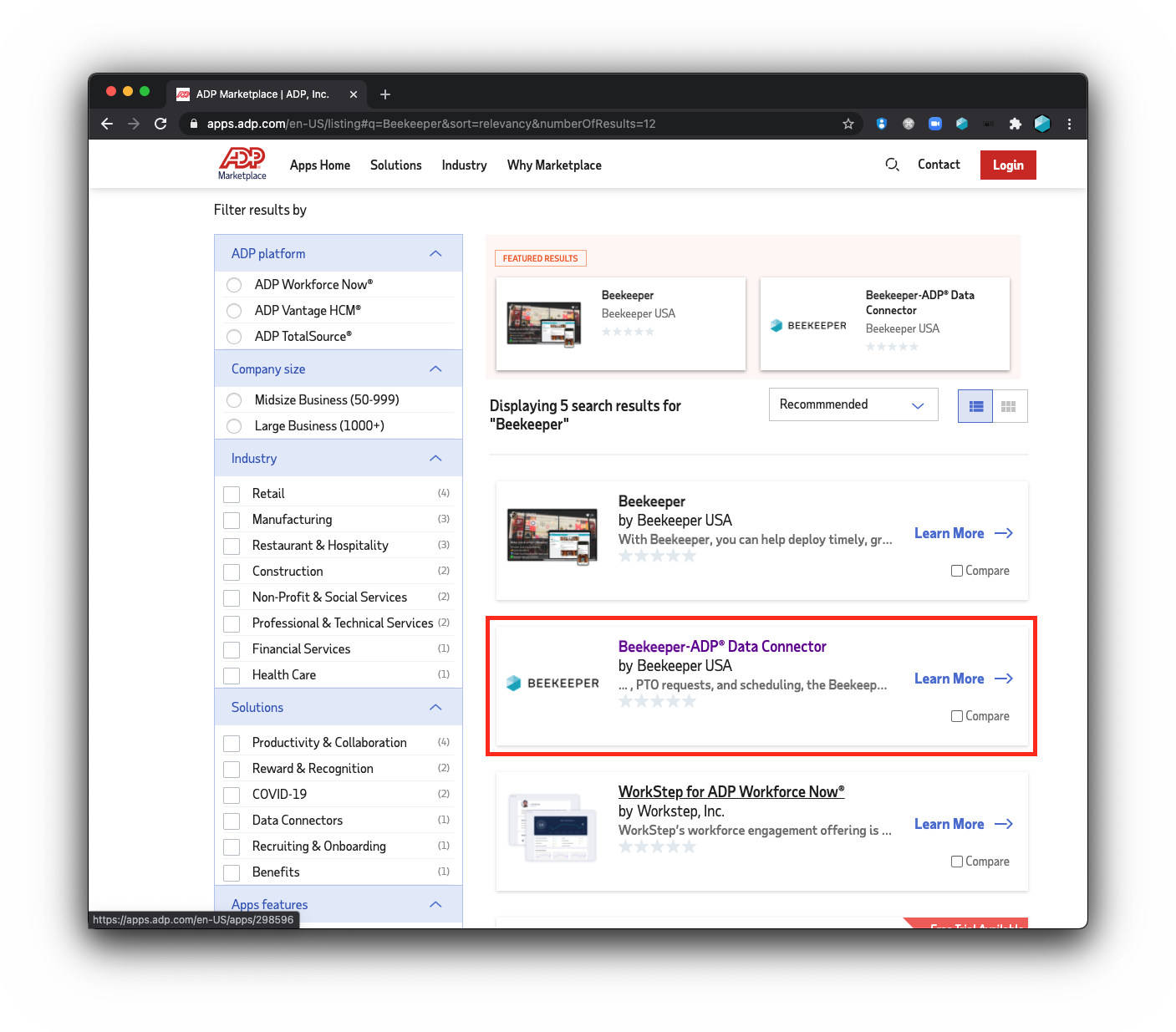Switch to grid view layout
The width and height of the screenshot is (1176, 1032).
tap(1009, 406)
